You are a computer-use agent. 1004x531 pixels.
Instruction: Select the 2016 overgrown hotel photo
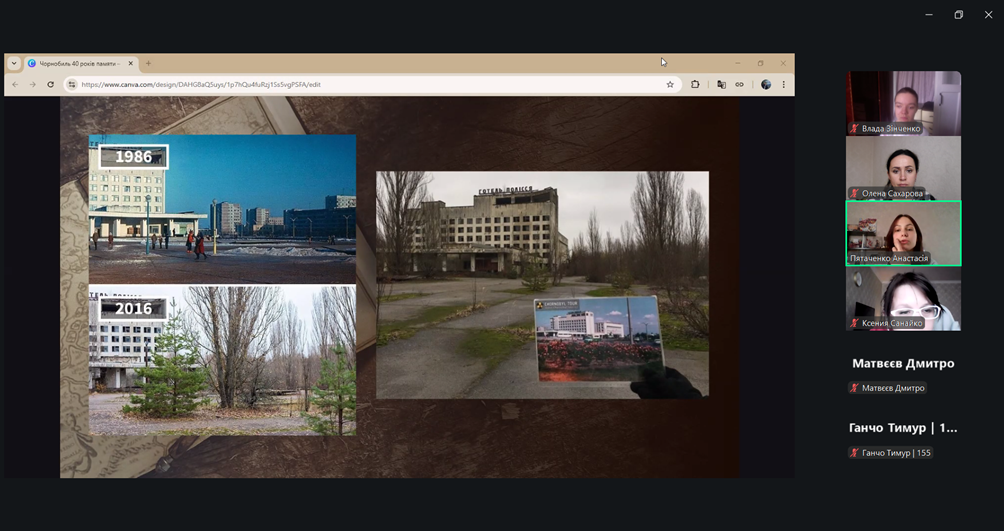(x=222, y=360)
